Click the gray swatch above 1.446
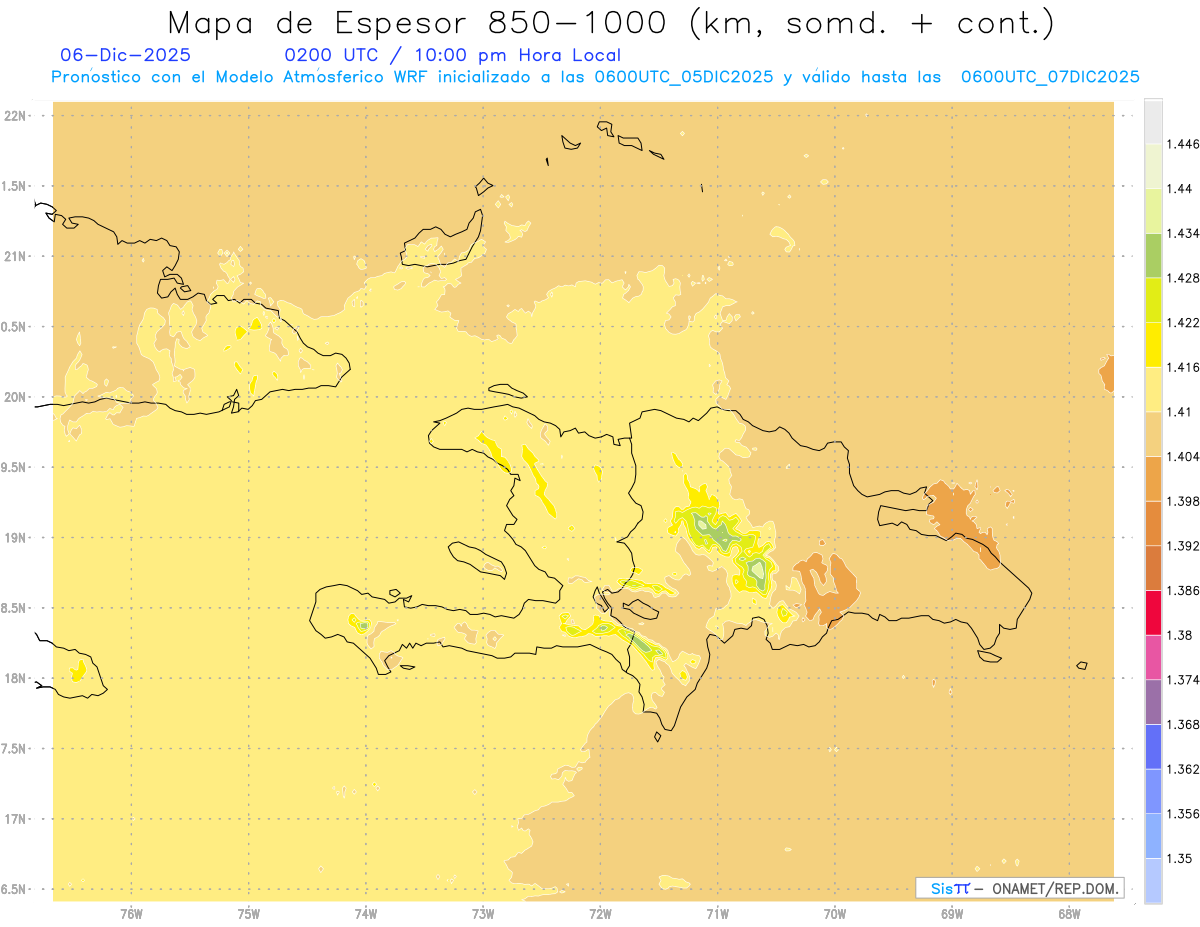Image resolution: width=1200 pixels, height=927 pixels. pyautogui.click(x=1153, y=121)
